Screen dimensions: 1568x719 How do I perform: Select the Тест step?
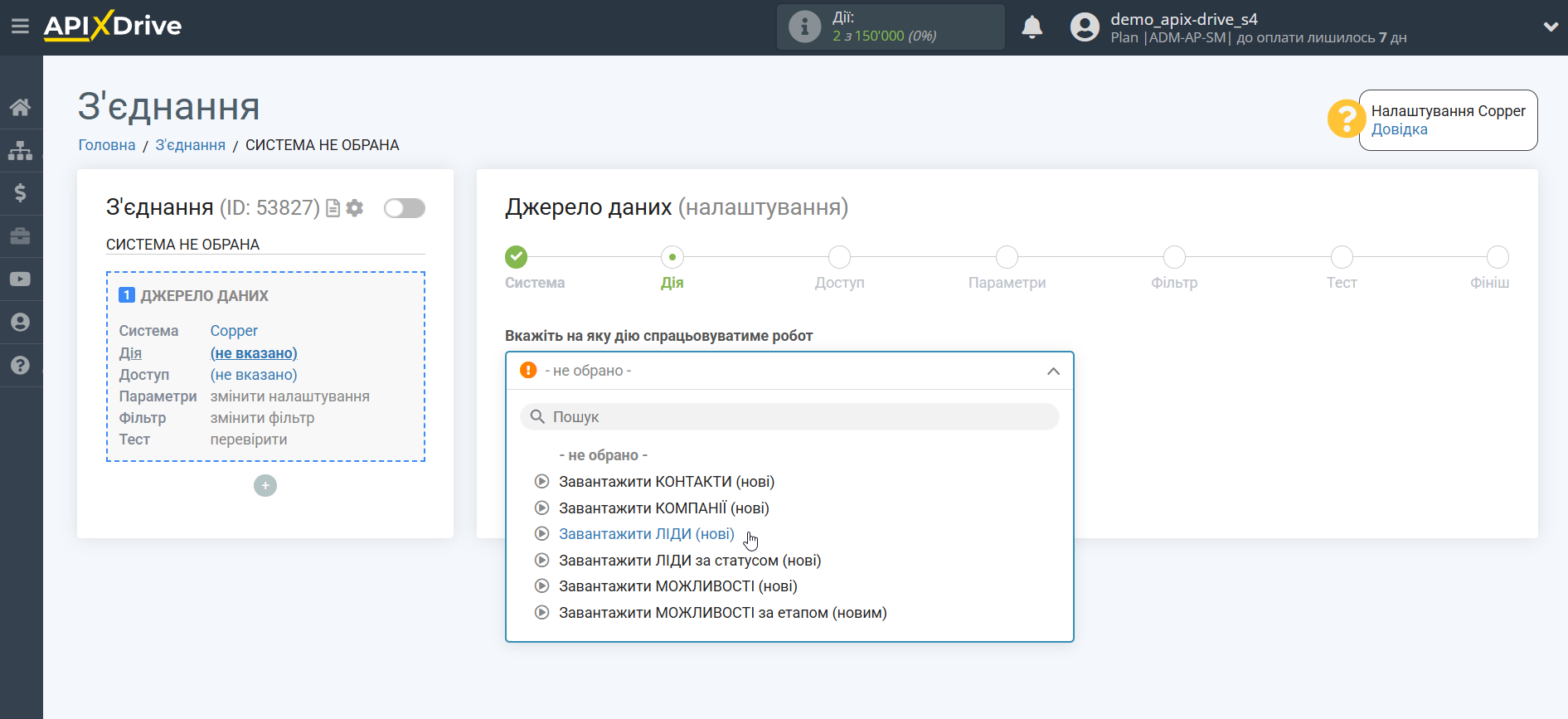point(1342,257)
